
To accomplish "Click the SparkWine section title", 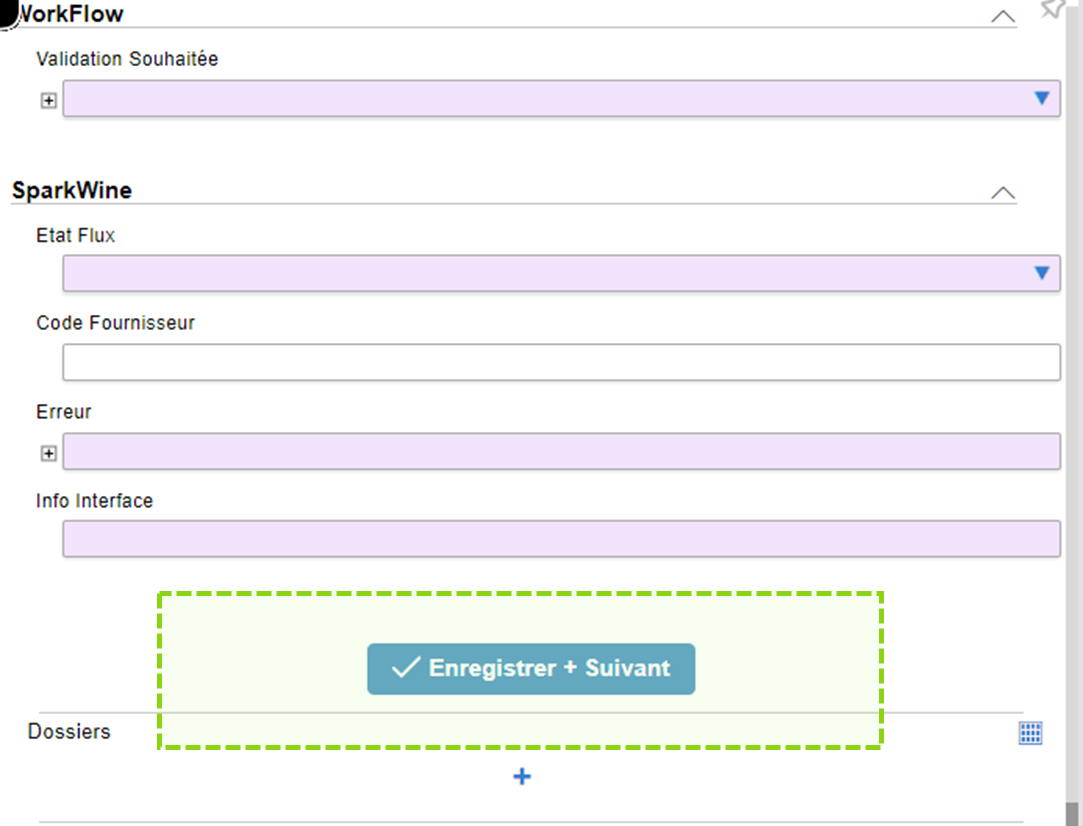I will pos(72,190).
